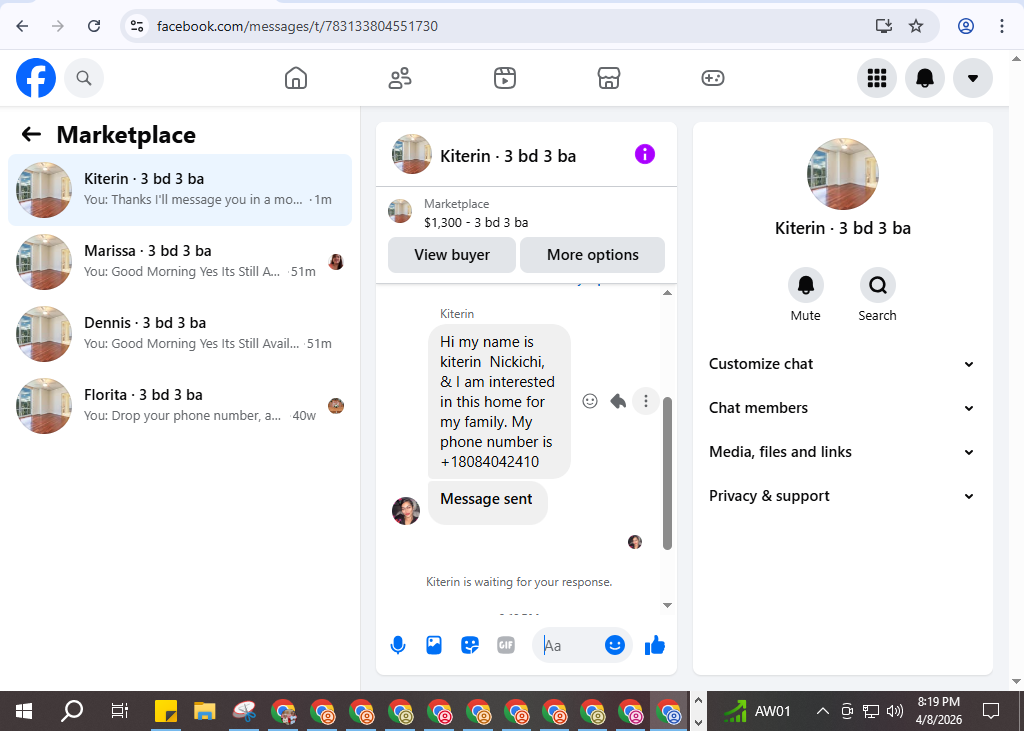Open more actions three-dot menu on message
1024x731 pixels.
(646, 401)
